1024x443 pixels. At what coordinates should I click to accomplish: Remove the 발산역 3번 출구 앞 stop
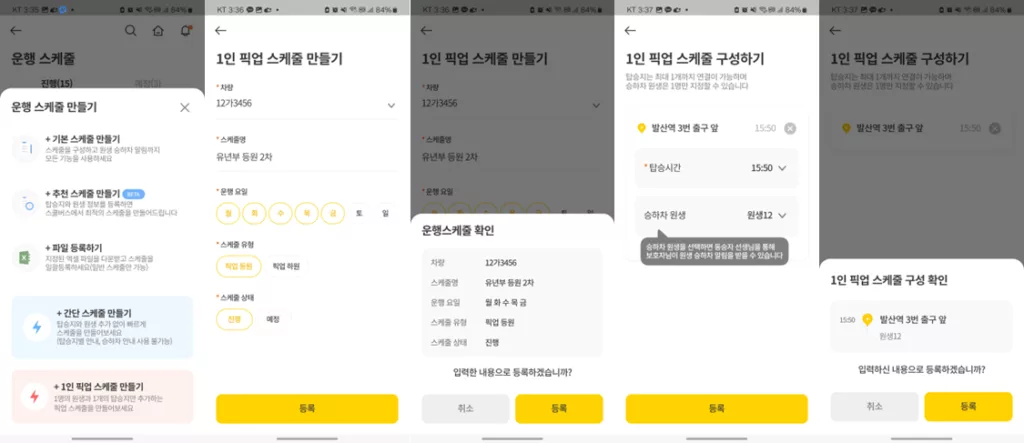pos(790,128)
